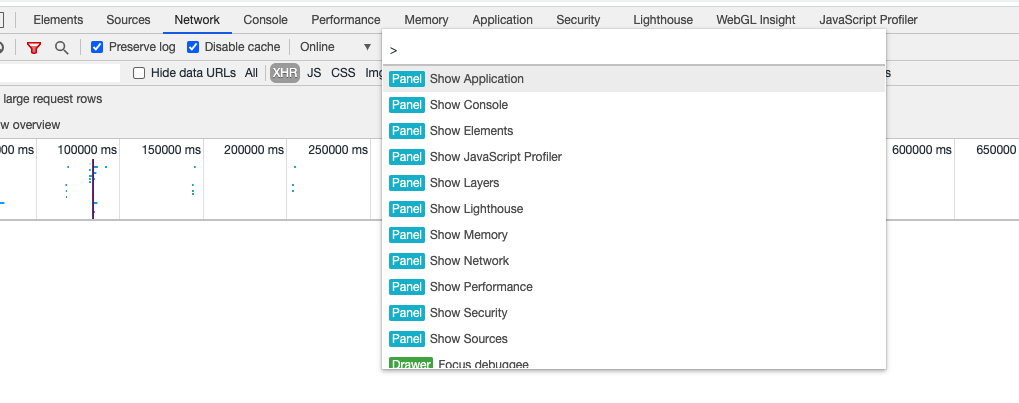Image resolution: width=1019 pixels, height=403 pixels.
Task: Select the XHR filter button
Action: click(x=285, y=73)
